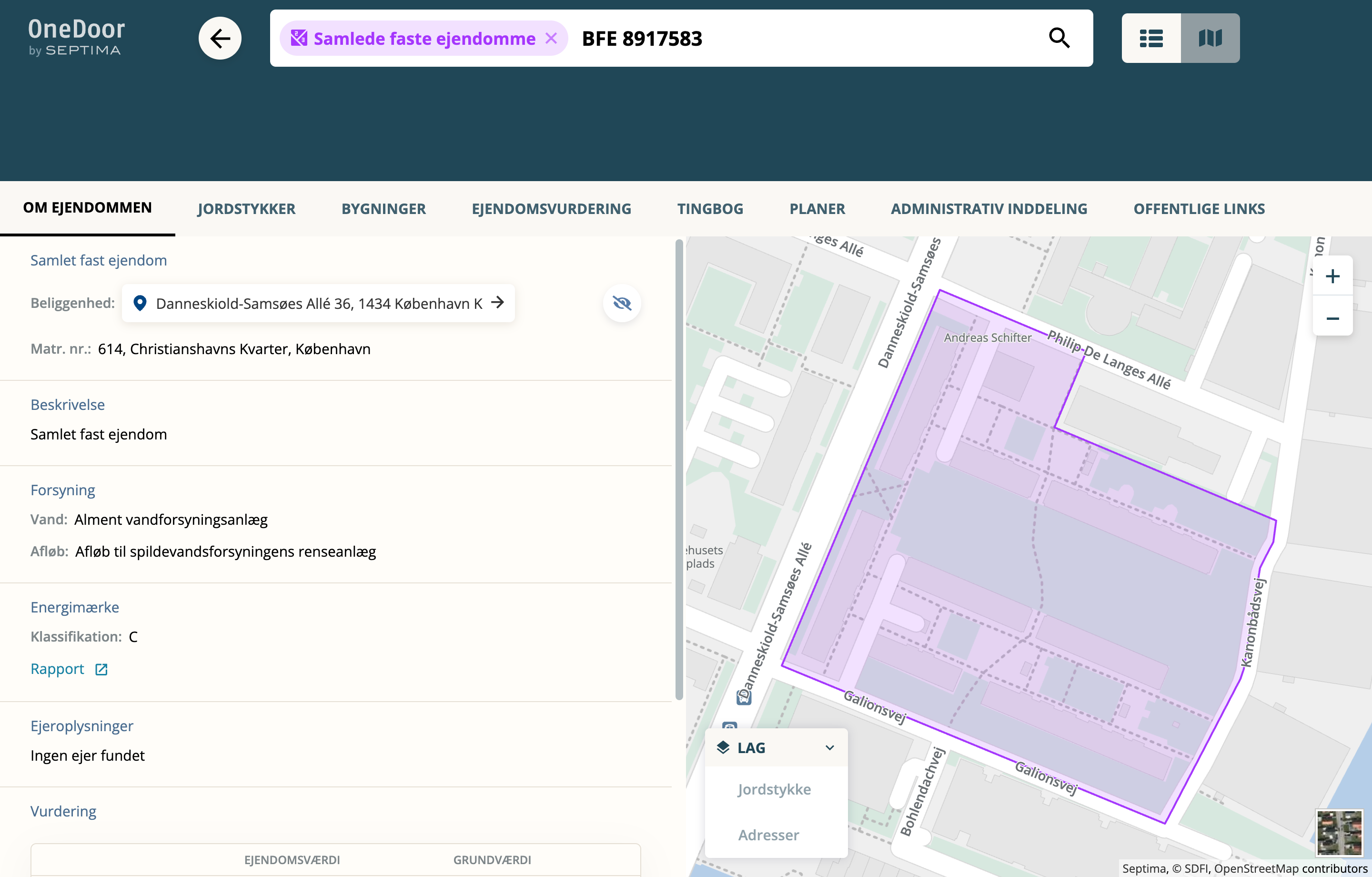
Task: Click the layers icon in LAG panel
Action: point(723,747)
